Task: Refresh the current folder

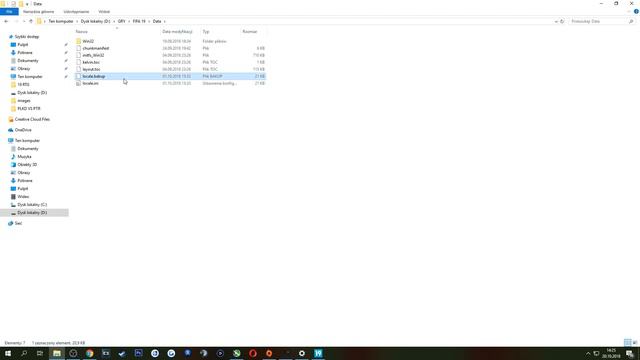Action: pyautogui.click(x=562, y=21)
